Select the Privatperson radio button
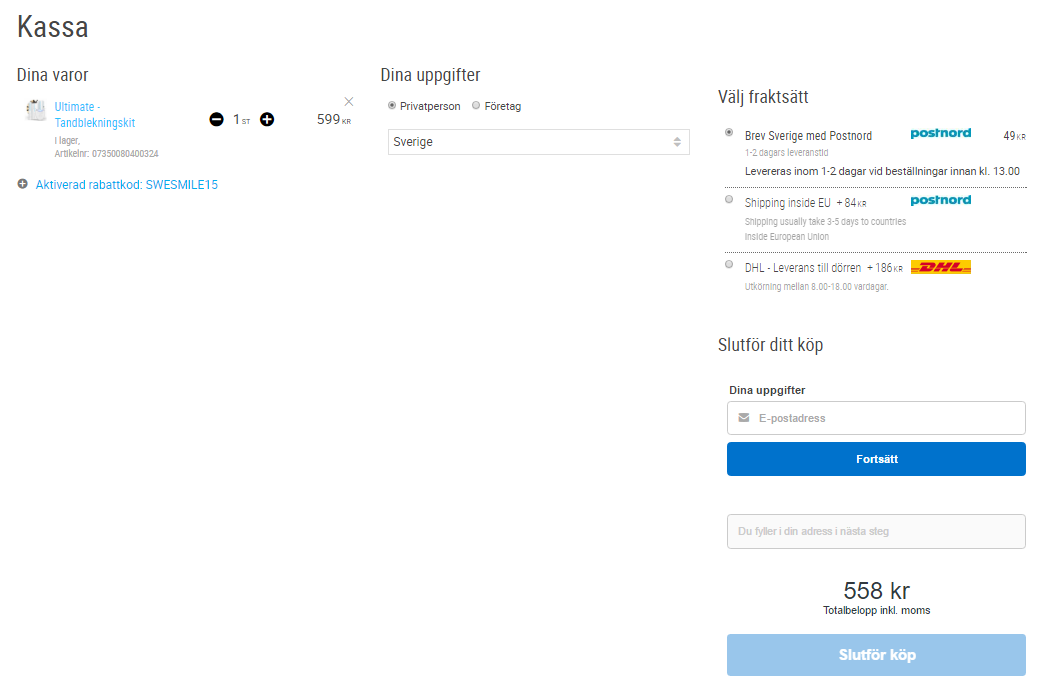The image size is (1045, 688). pos(392,106)
